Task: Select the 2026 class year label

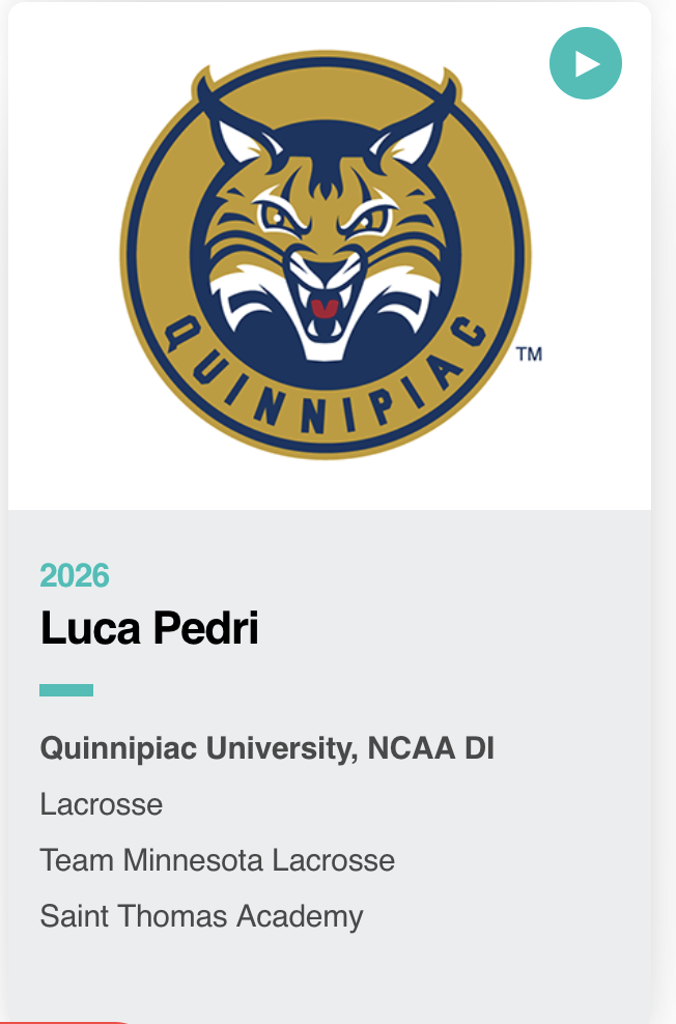Action: [x=75, y=576]
